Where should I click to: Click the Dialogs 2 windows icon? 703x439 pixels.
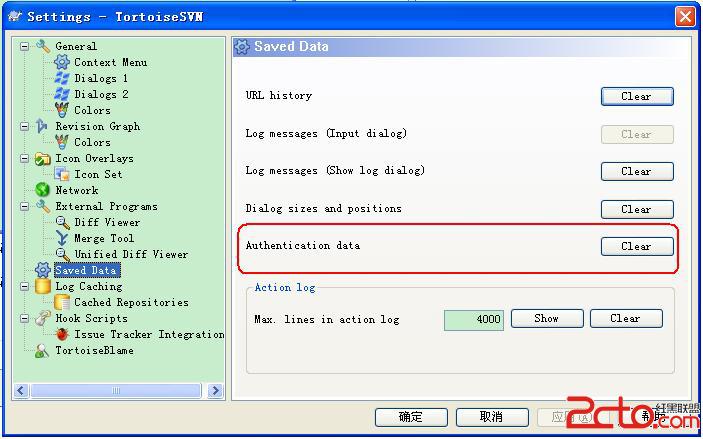(x=62, y=94)
